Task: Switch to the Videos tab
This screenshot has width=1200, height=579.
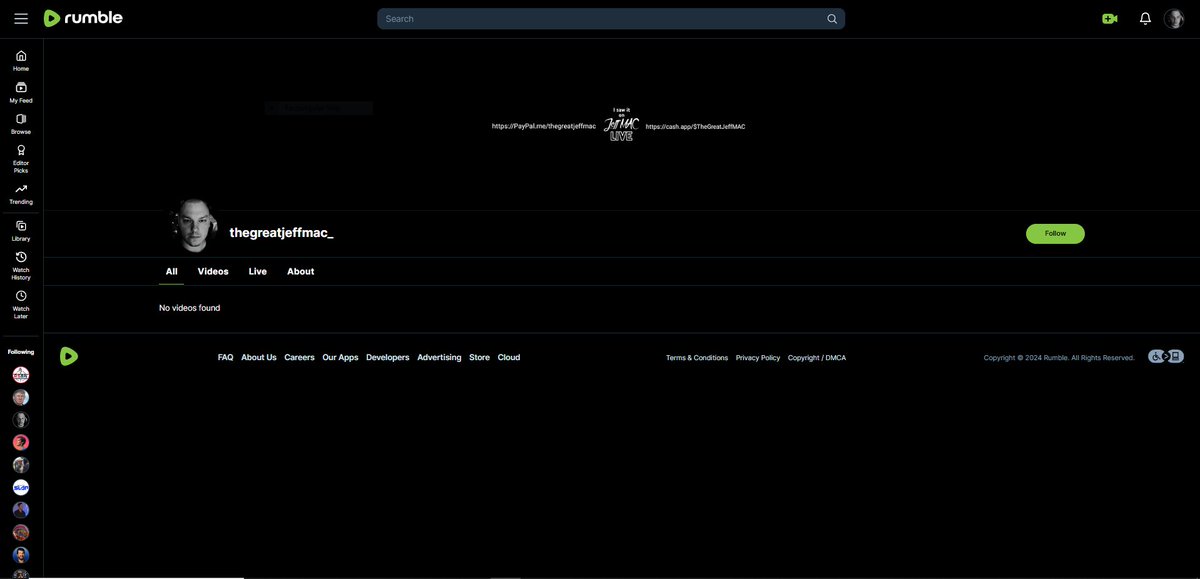Action: pyautogui.click(x=213, y=271)
